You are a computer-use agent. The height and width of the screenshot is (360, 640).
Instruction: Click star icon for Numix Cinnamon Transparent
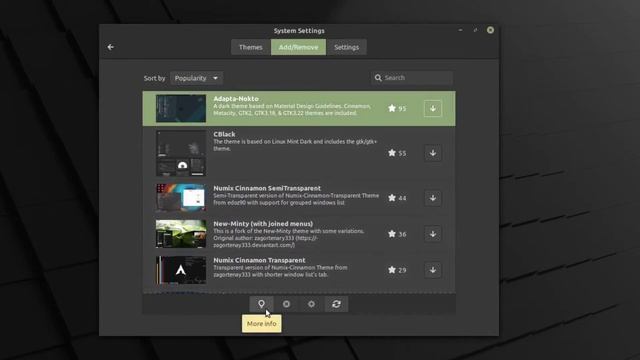point(392,269)
